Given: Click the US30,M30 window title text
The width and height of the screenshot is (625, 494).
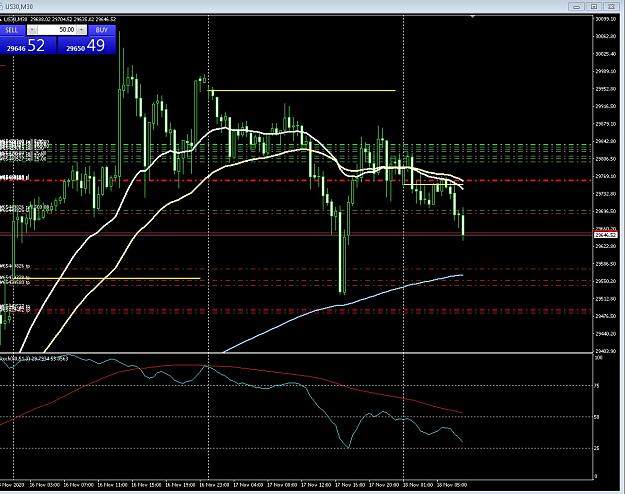Looking at the screenshot, I should [x=17, y=7].
